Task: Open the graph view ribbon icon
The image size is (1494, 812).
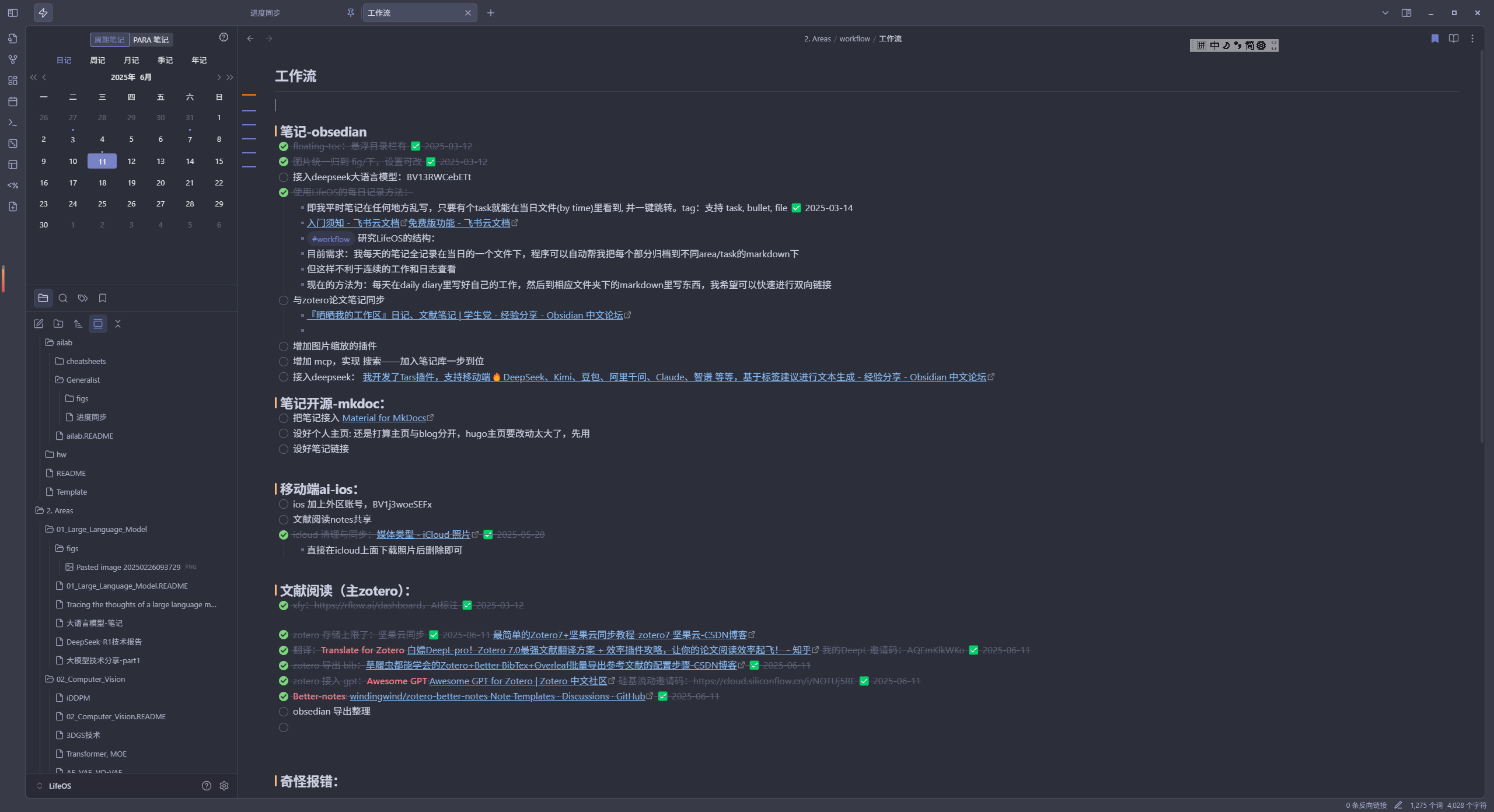Action: [x=13, y=60]
